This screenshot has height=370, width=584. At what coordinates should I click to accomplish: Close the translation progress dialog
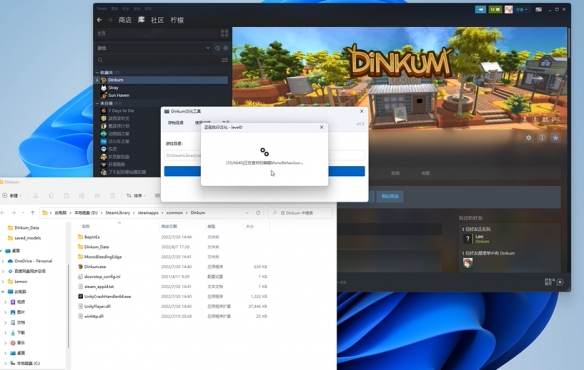[321, 127]
